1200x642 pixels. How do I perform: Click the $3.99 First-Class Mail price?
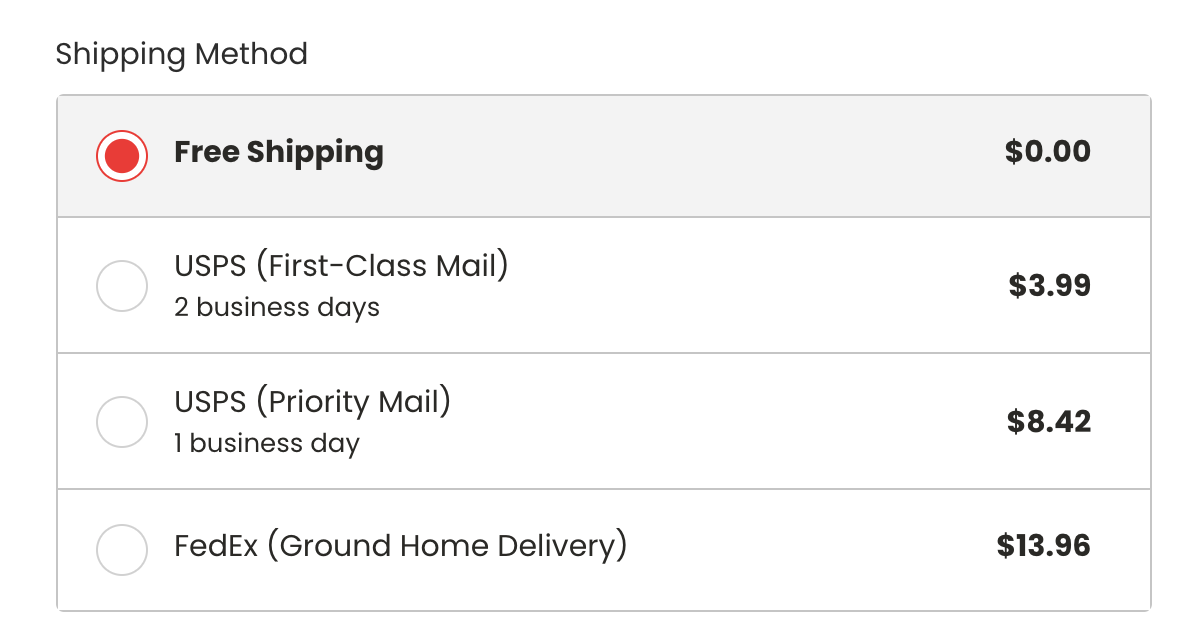1049,286
